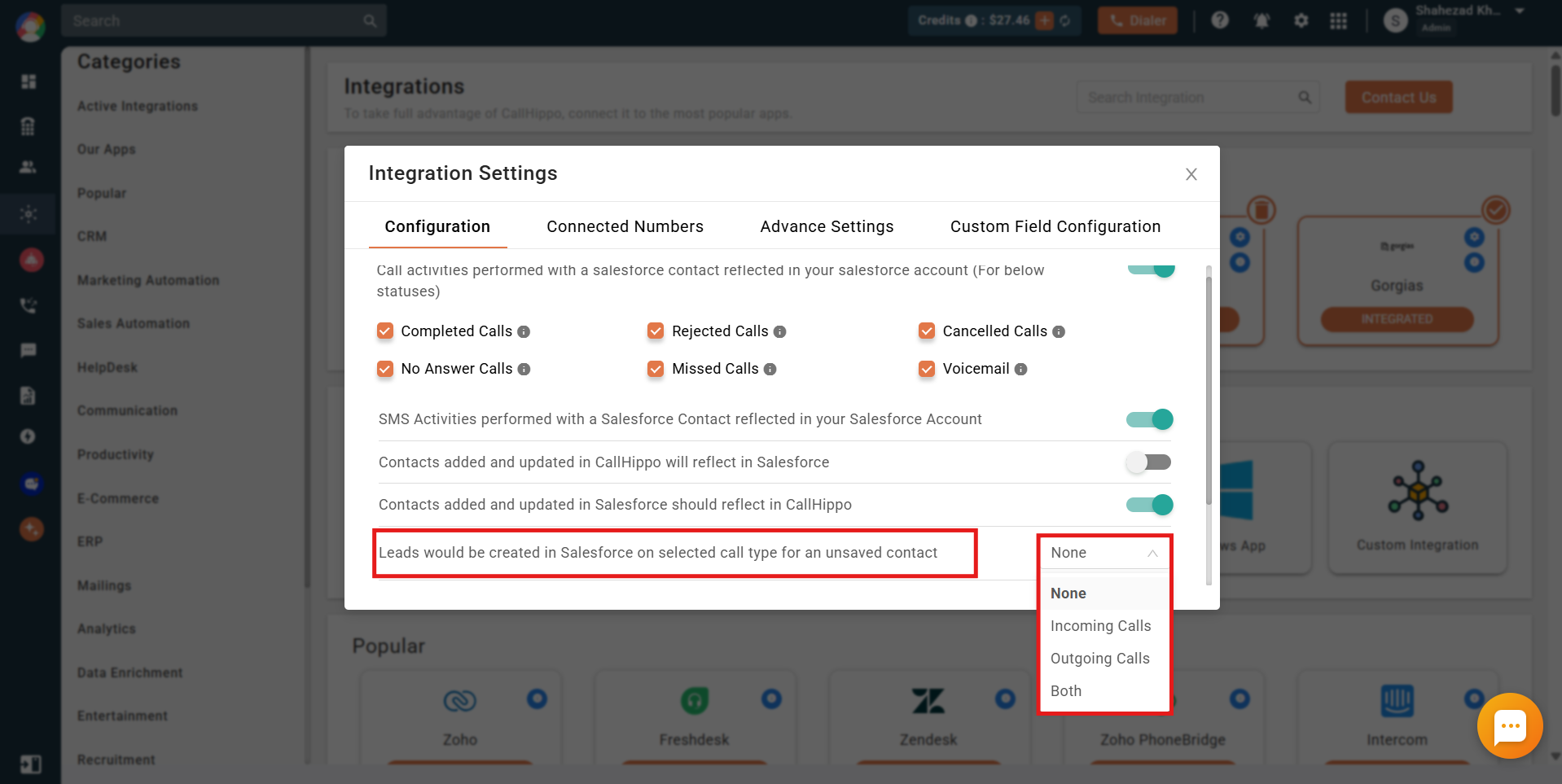
Task: Select E-Commerce category
Action: point(118,498)
